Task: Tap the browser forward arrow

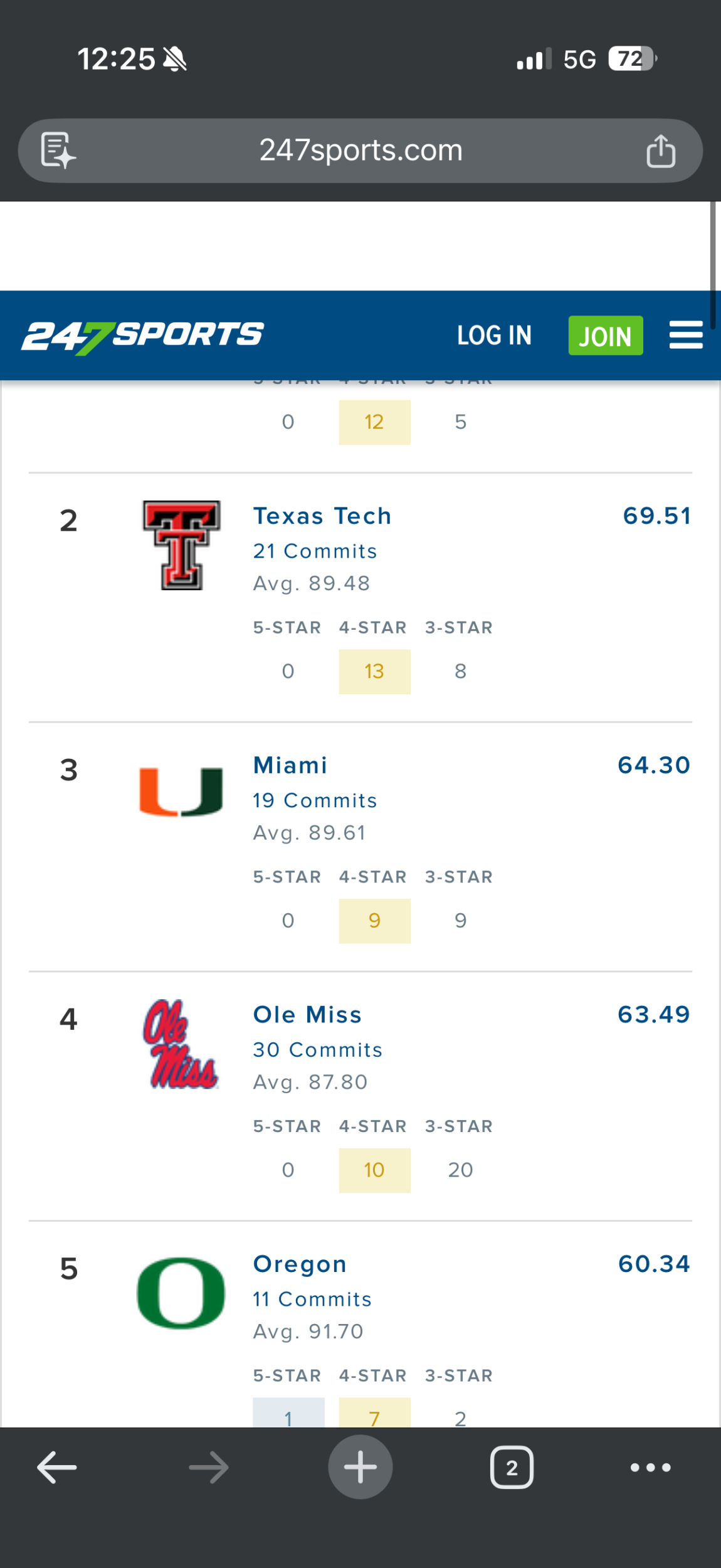Action: 209,1467
